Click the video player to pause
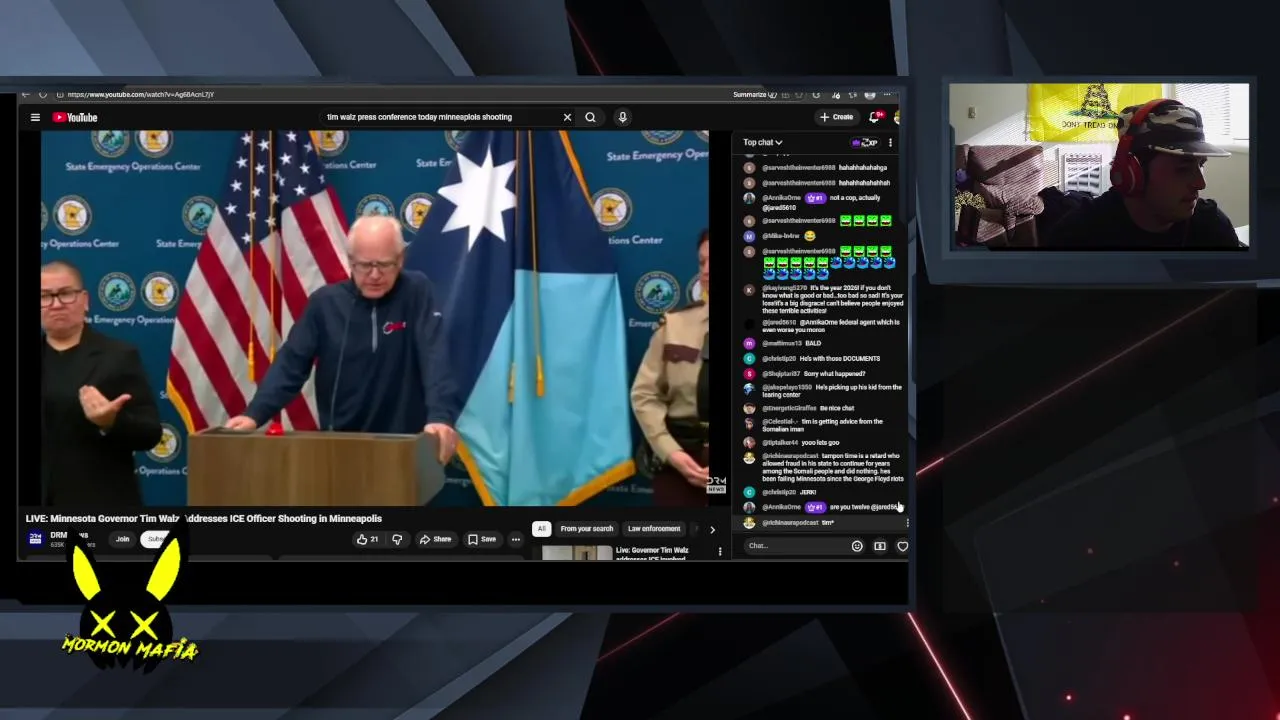 pos(375,318)
